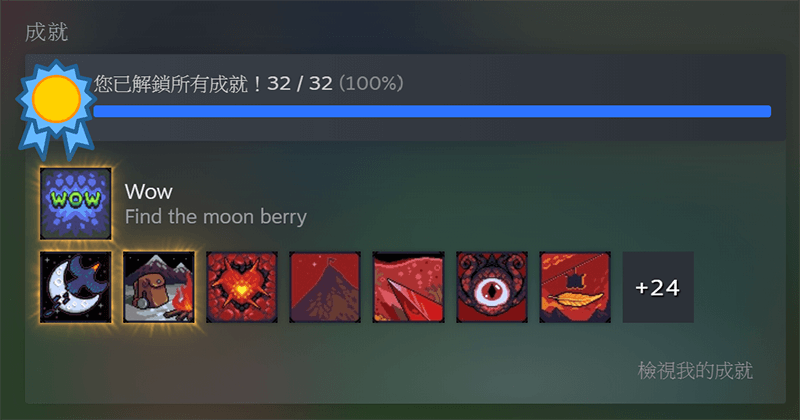
Task: Click the yellow center of the ribbon badge
Action: (x=56, y=99)
